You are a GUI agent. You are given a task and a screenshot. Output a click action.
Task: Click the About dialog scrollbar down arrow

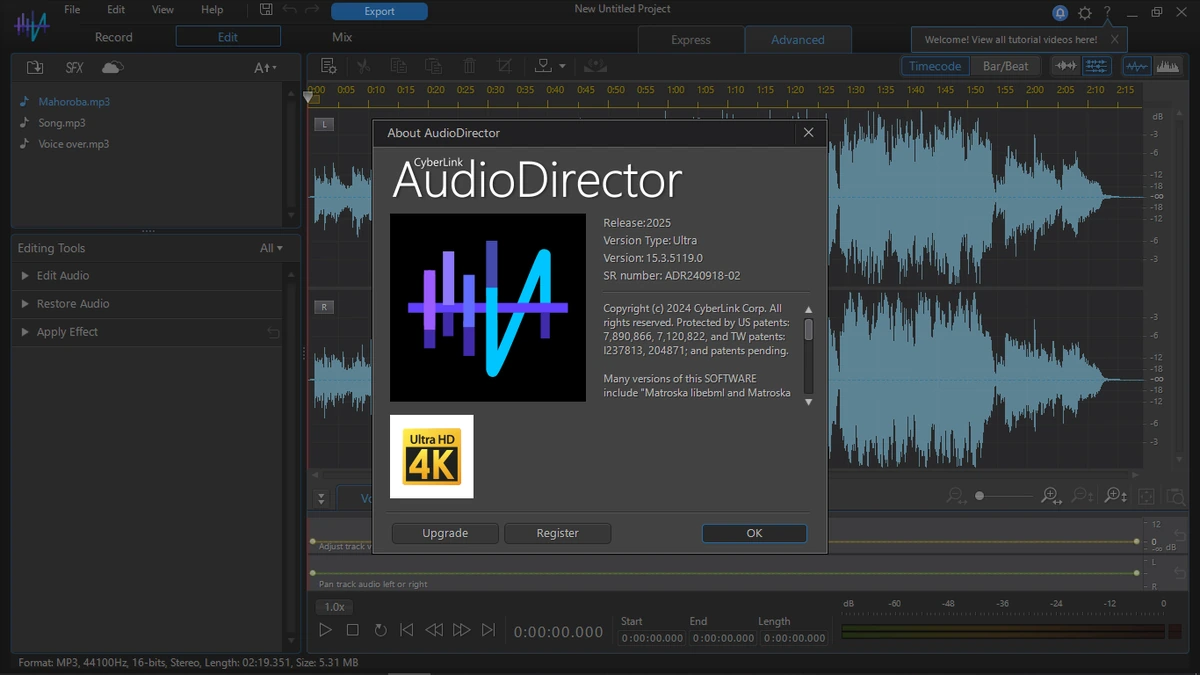809,401
